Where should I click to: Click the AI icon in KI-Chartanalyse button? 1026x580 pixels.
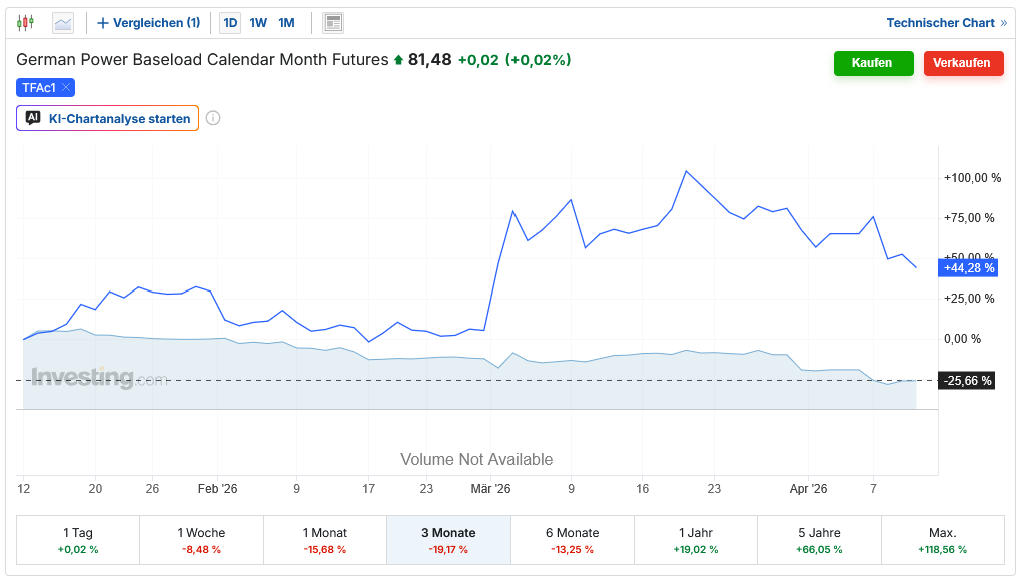click(33, 118)
